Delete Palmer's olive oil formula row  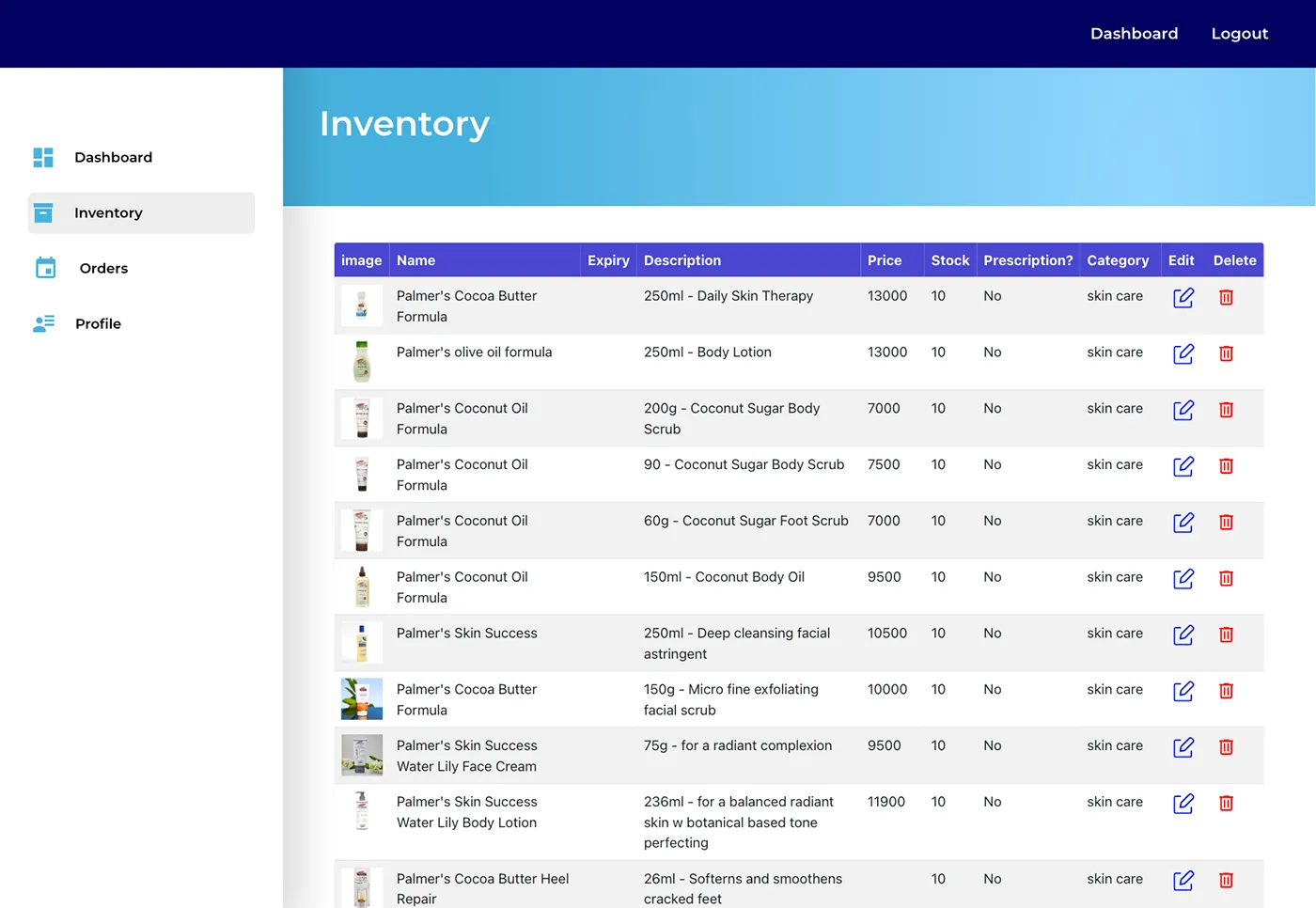(1226, 353)
